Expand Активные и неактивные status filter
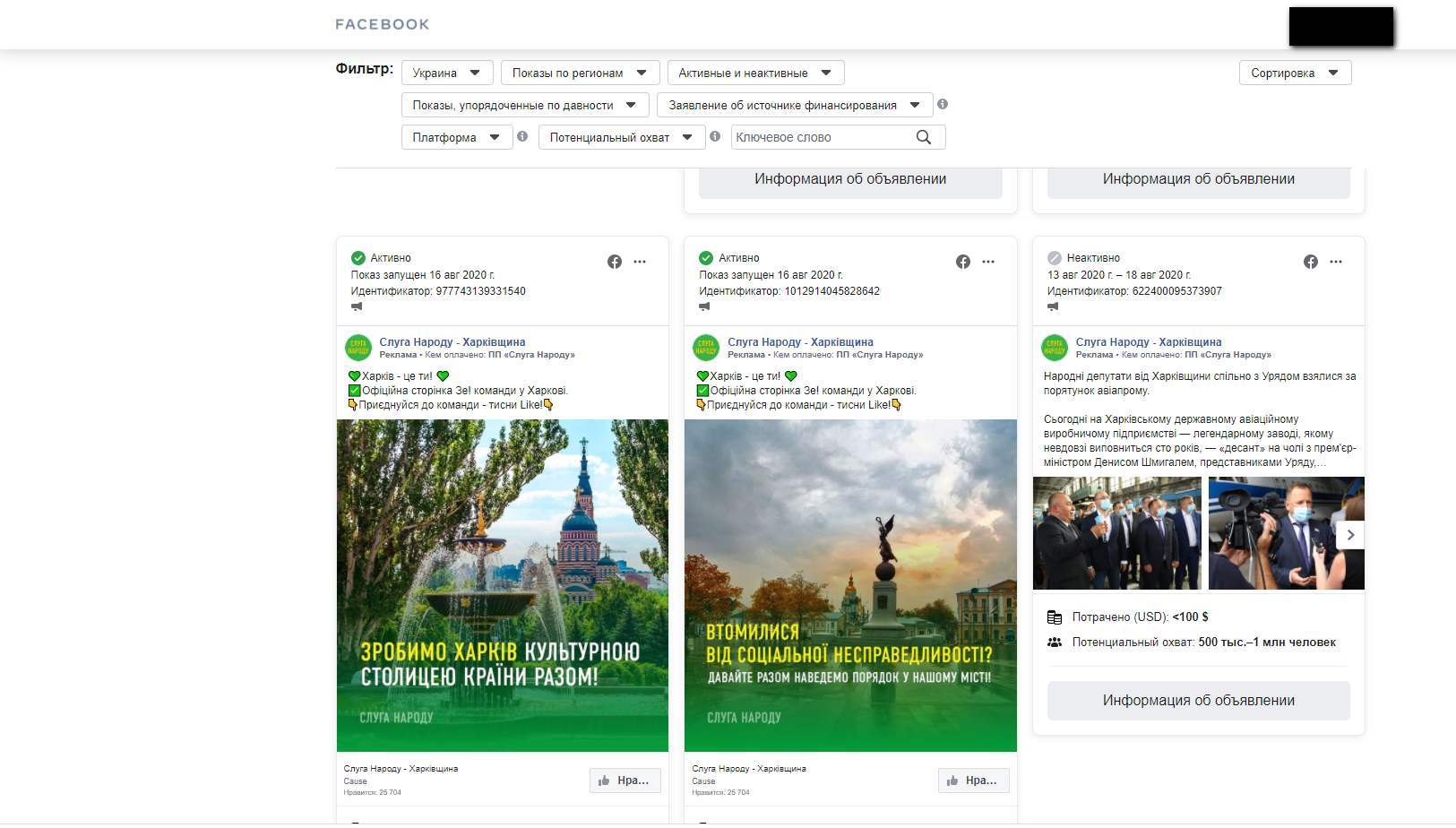1456x828 pixels. (x=755, y=73)
